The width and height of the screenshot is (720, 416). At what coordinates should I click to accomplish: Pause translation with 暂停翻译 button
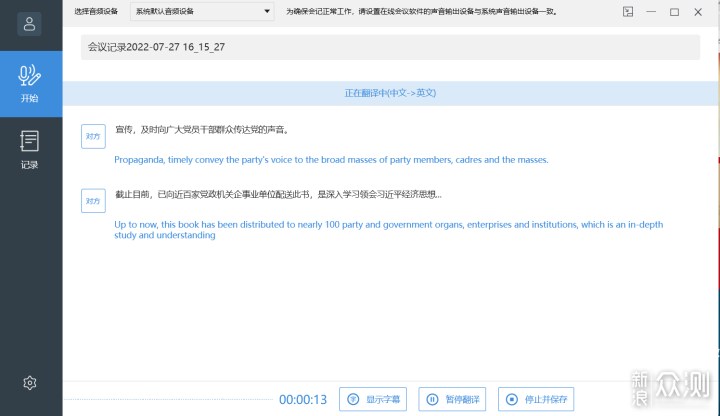pyautogui.click(x=452, y=399)
